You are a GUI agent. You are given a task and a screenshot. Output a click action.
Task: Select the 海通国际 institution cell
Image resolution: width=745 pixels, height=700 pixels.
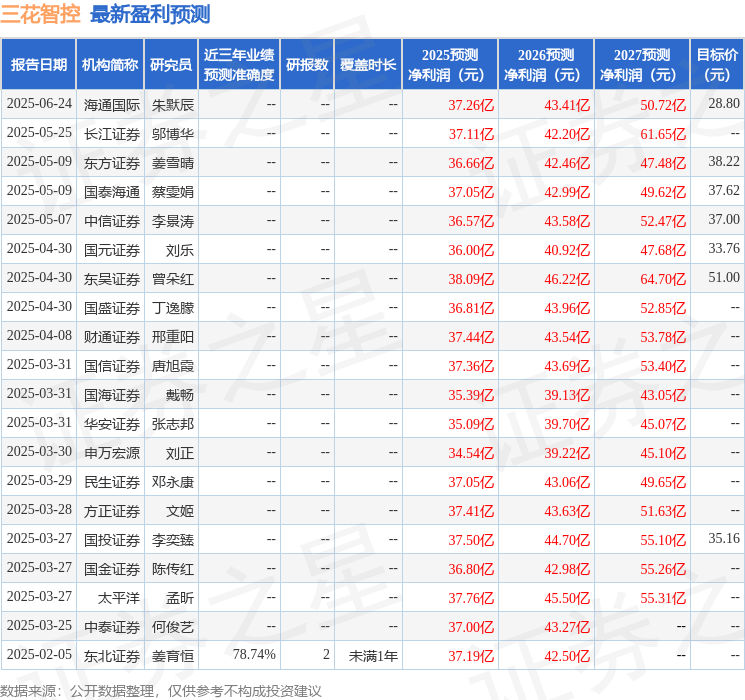click(112, 105)
